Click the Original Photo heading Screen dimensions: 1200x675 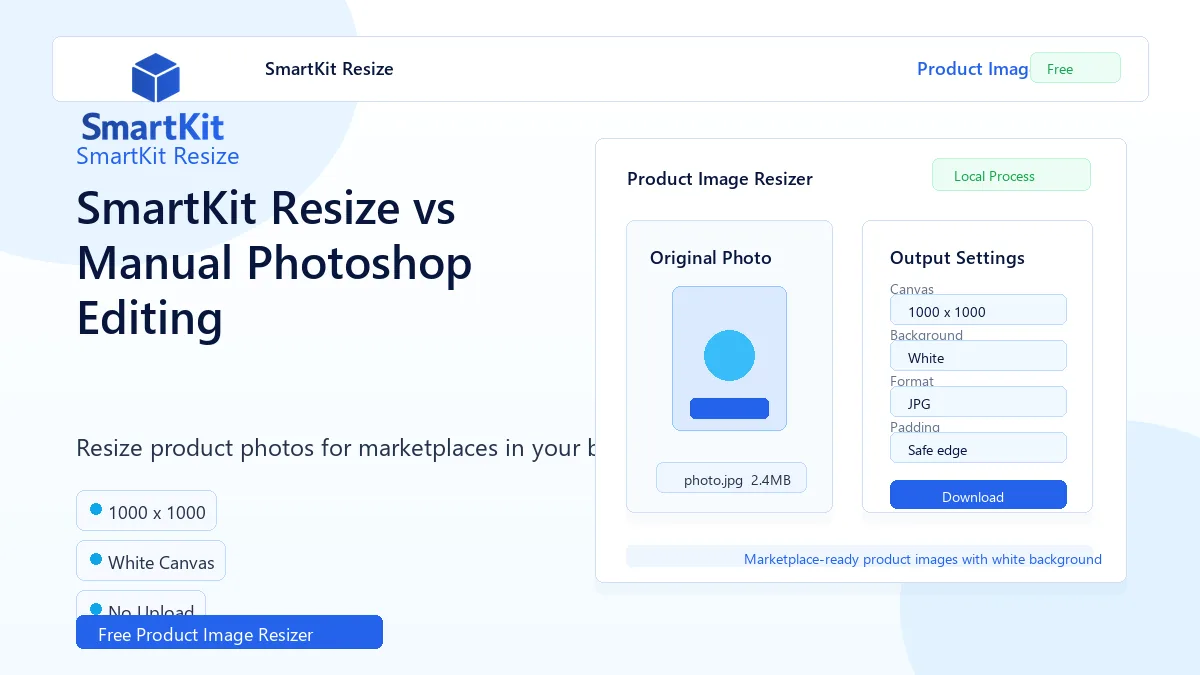[711, 258]
